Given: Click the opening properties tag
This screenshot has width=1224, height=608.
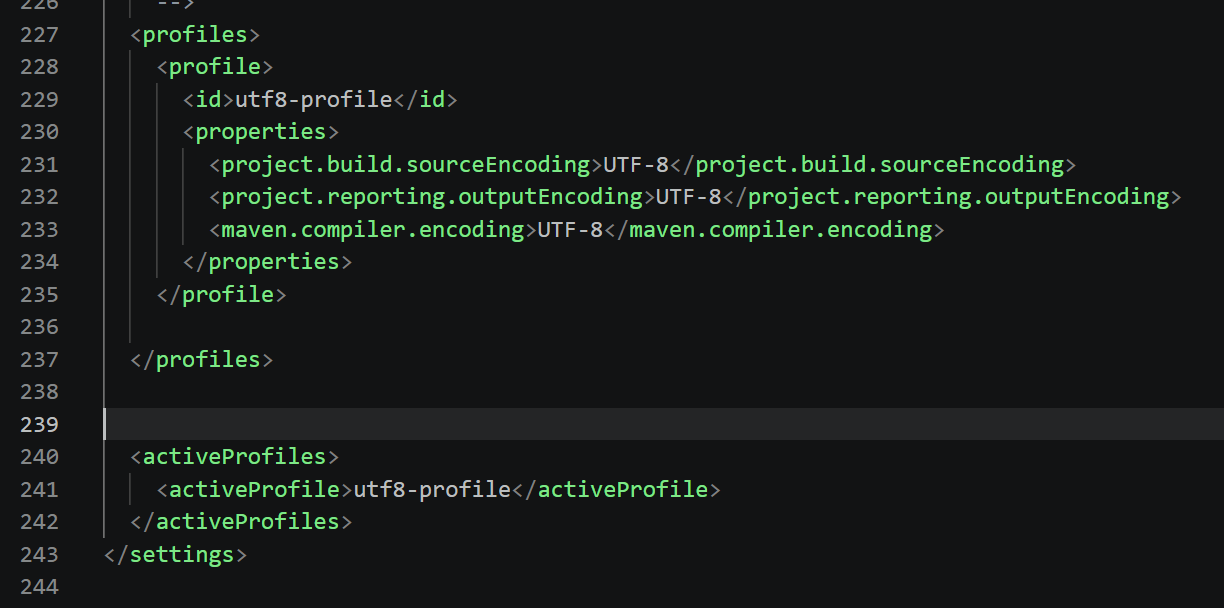Looking at the screenshot, I should pyautogui.click(x=261, y=132).
